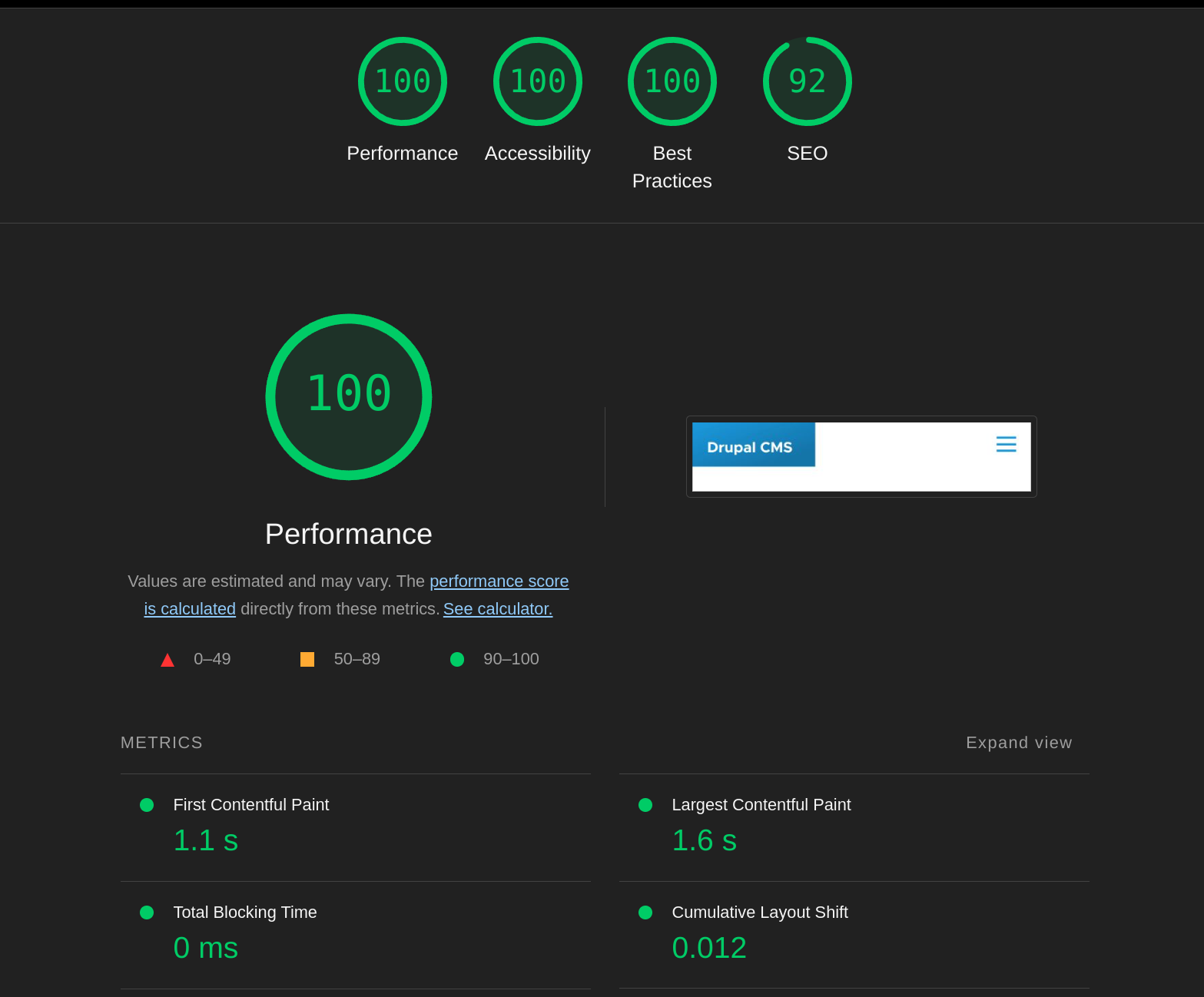The width and height of the screenshot is (1204, 997).
Task: Jump to the Accessibility section label
Action: click(x=537, y=154)
